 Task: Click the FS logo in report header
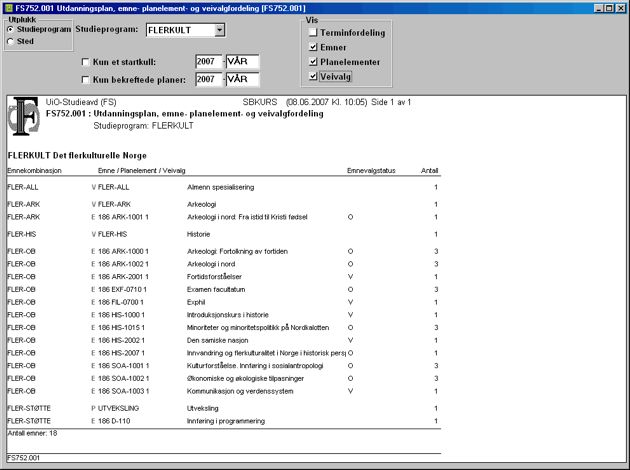(24, 116)
